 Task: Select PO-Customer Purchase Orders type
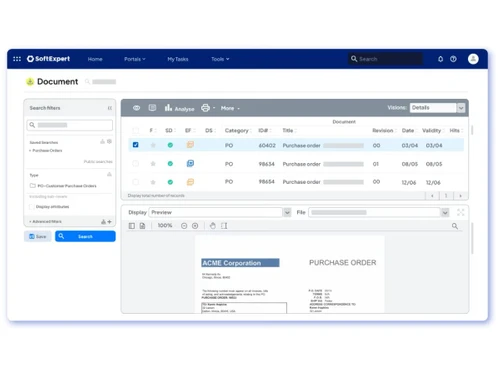click(x=67, y=186)
